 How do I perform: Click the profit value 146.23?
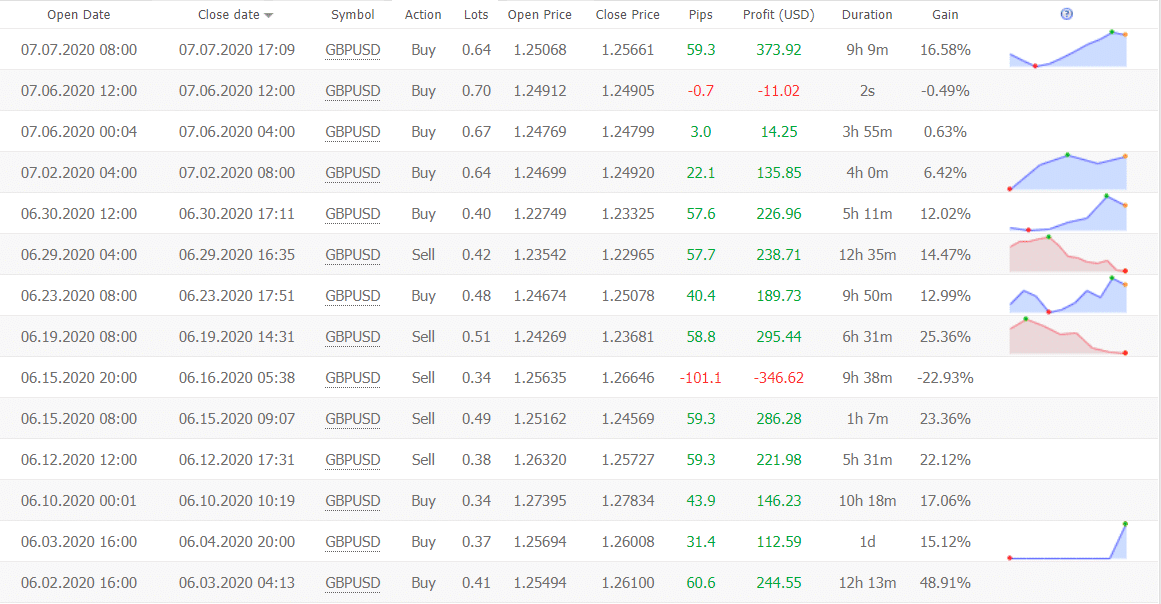[x=779, y=501]
